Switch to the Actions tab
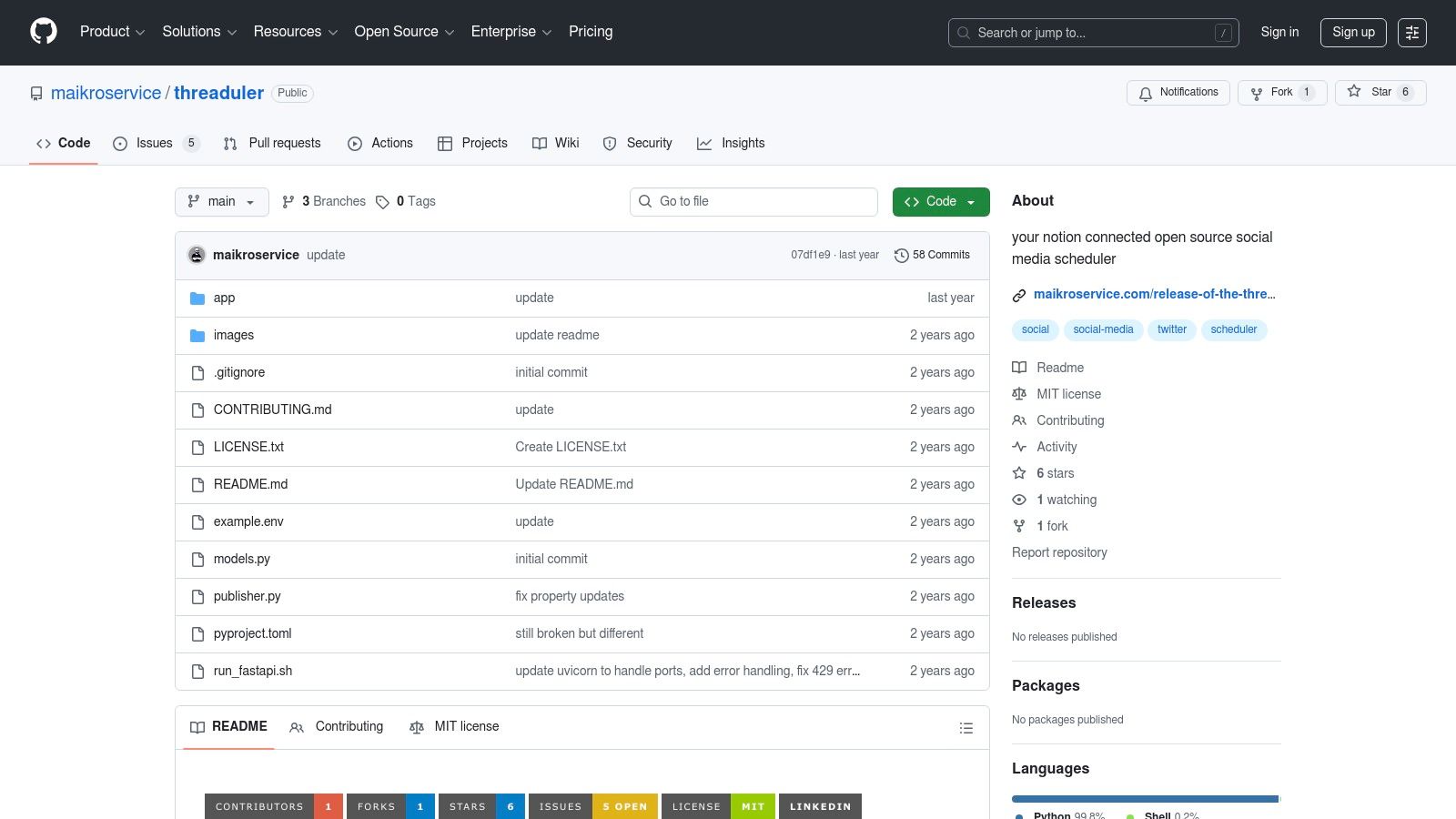 (380, 144)
